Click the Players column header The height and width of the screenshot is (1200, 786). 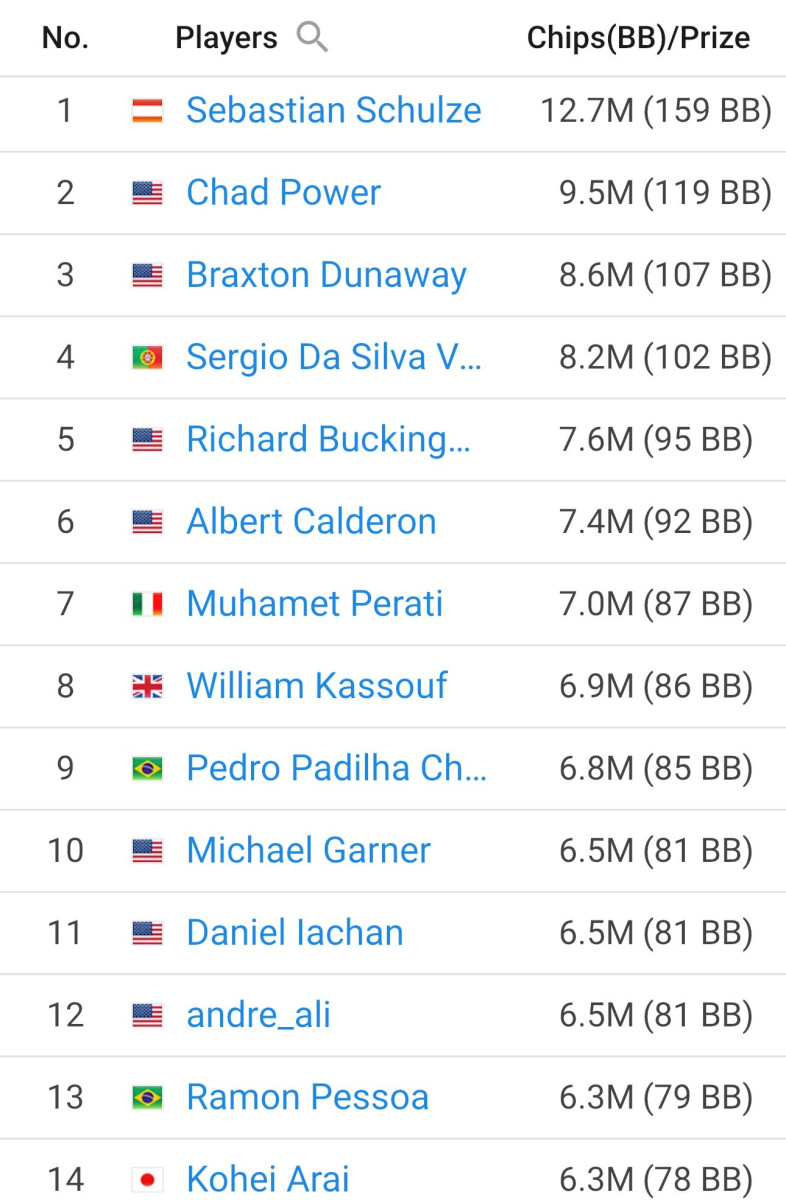(227, 39)
